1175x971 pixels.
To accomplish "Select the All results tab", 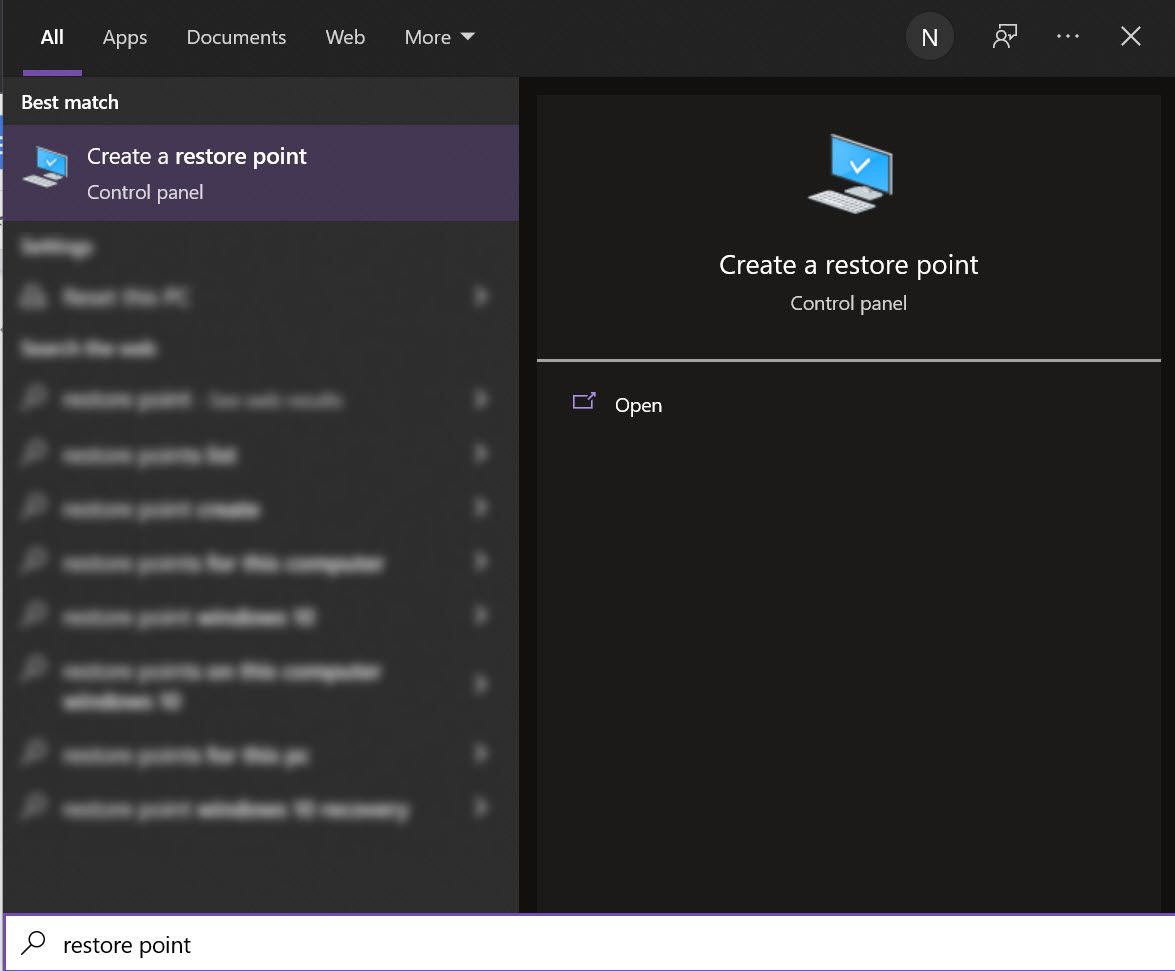I will [51, 37].
